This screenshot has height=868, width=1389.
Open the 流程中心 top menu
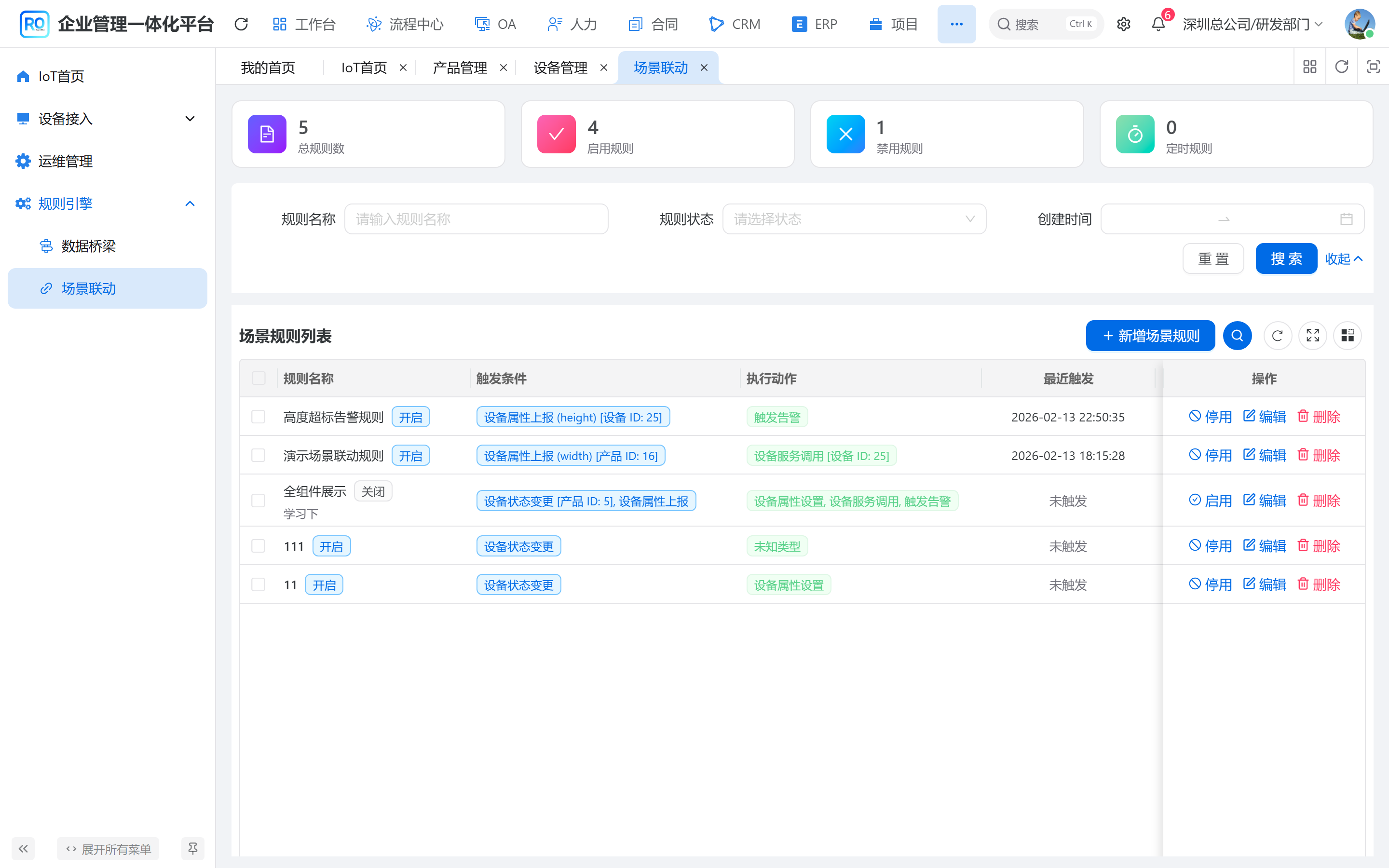405,24
